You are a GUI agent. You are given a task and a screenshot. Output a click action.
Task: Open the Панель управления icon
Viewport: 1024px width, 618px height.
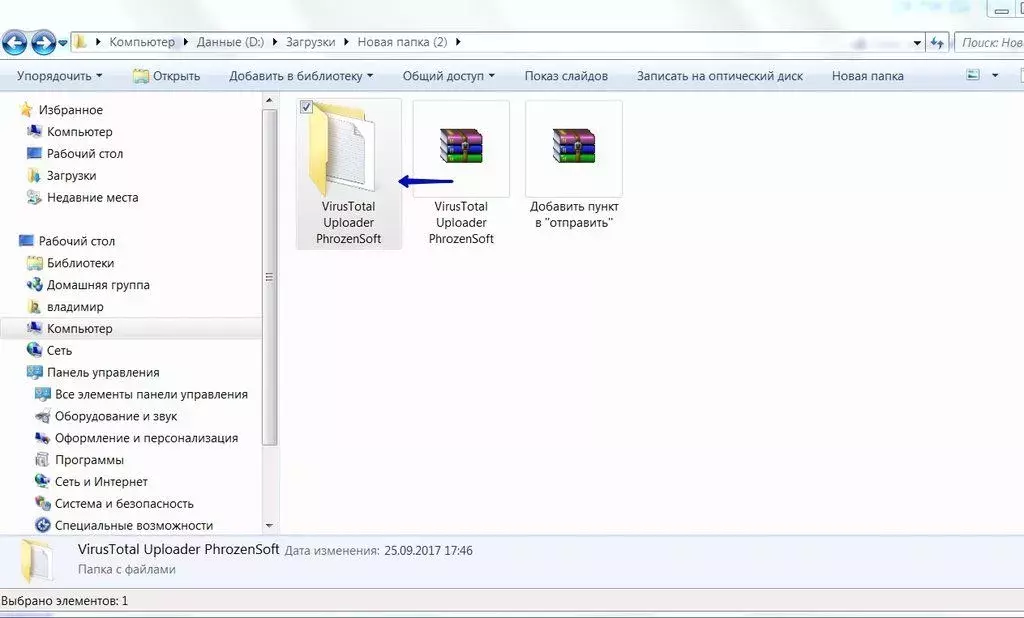pos(35,372)
